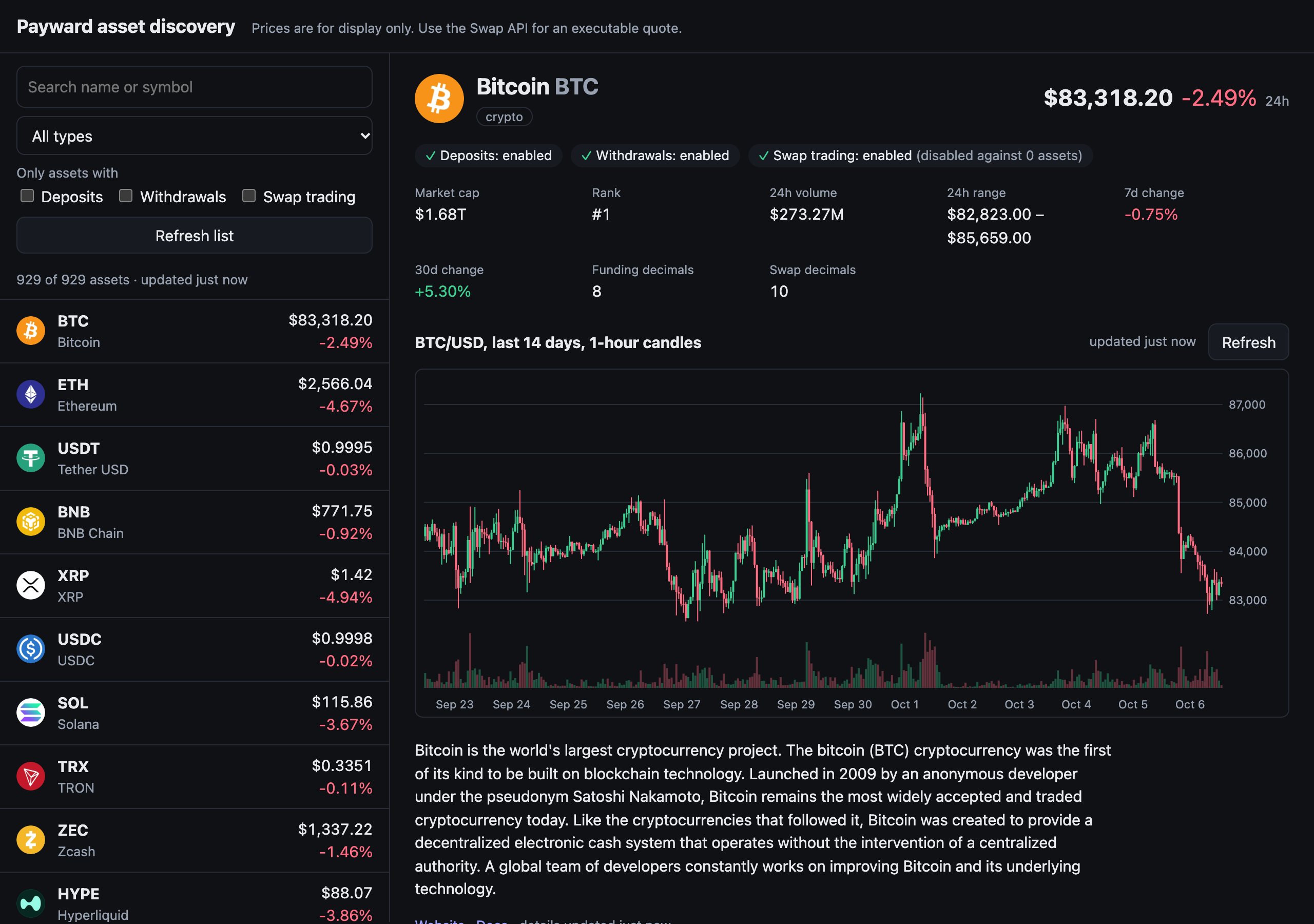Click the 7d change value -0.75%
This screenshot has height=924, width=1314.
1151,214
